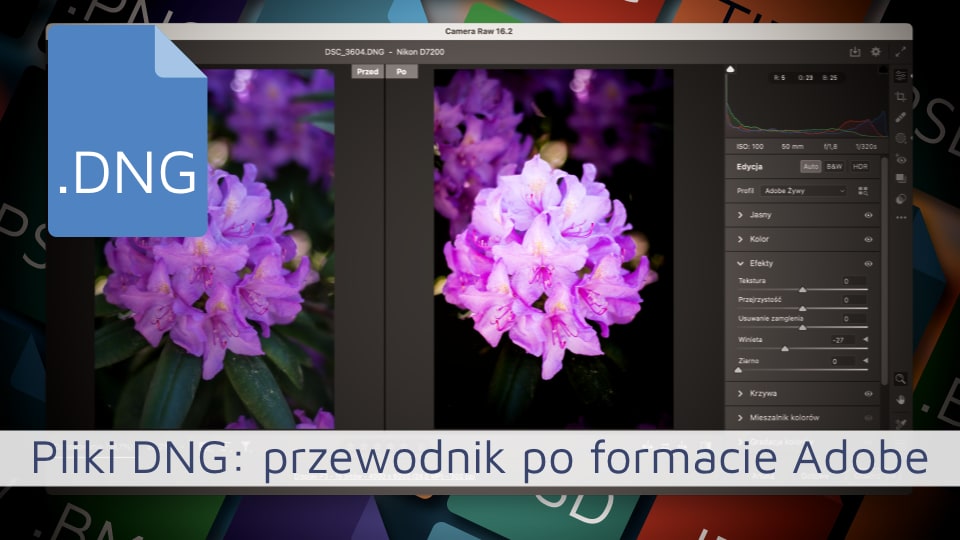960x540 pixels.
Task: Click the Tekstura slider handle
Action: pyautogui.click(x=803, y=290)
